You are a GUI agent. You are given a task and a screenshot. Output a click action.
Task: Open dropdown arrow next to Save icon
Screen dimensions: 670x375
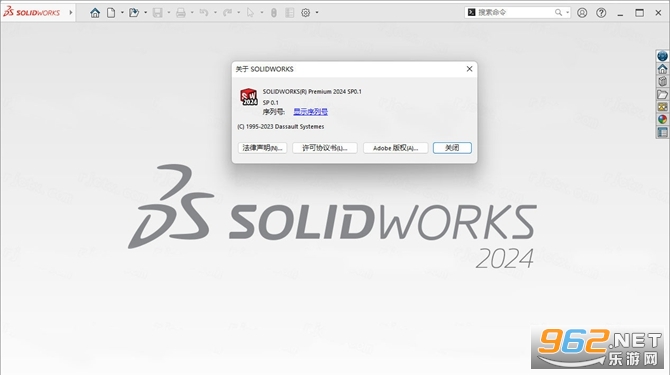169,13
